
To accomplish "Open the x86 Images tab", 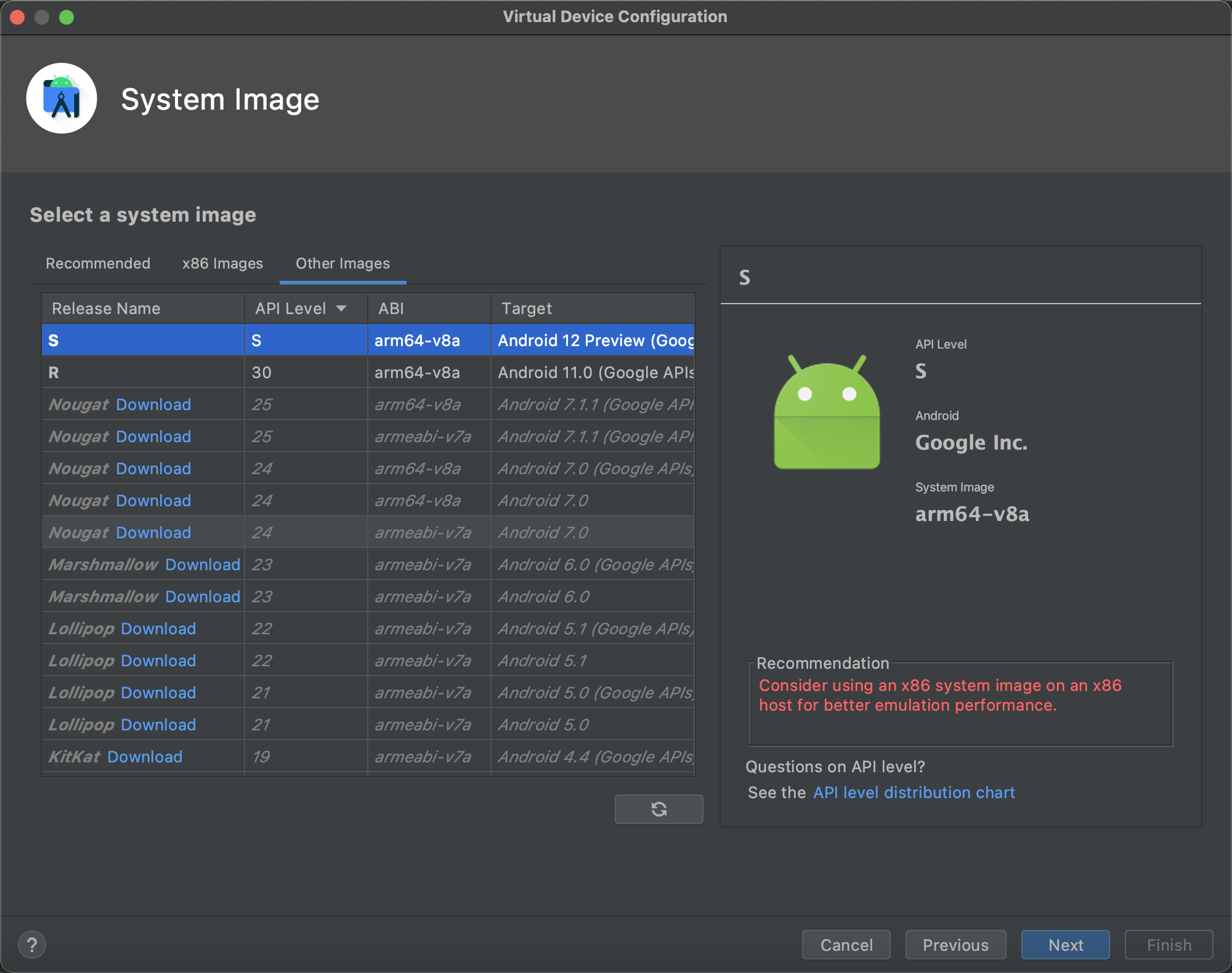I will (x=222, y=264).
